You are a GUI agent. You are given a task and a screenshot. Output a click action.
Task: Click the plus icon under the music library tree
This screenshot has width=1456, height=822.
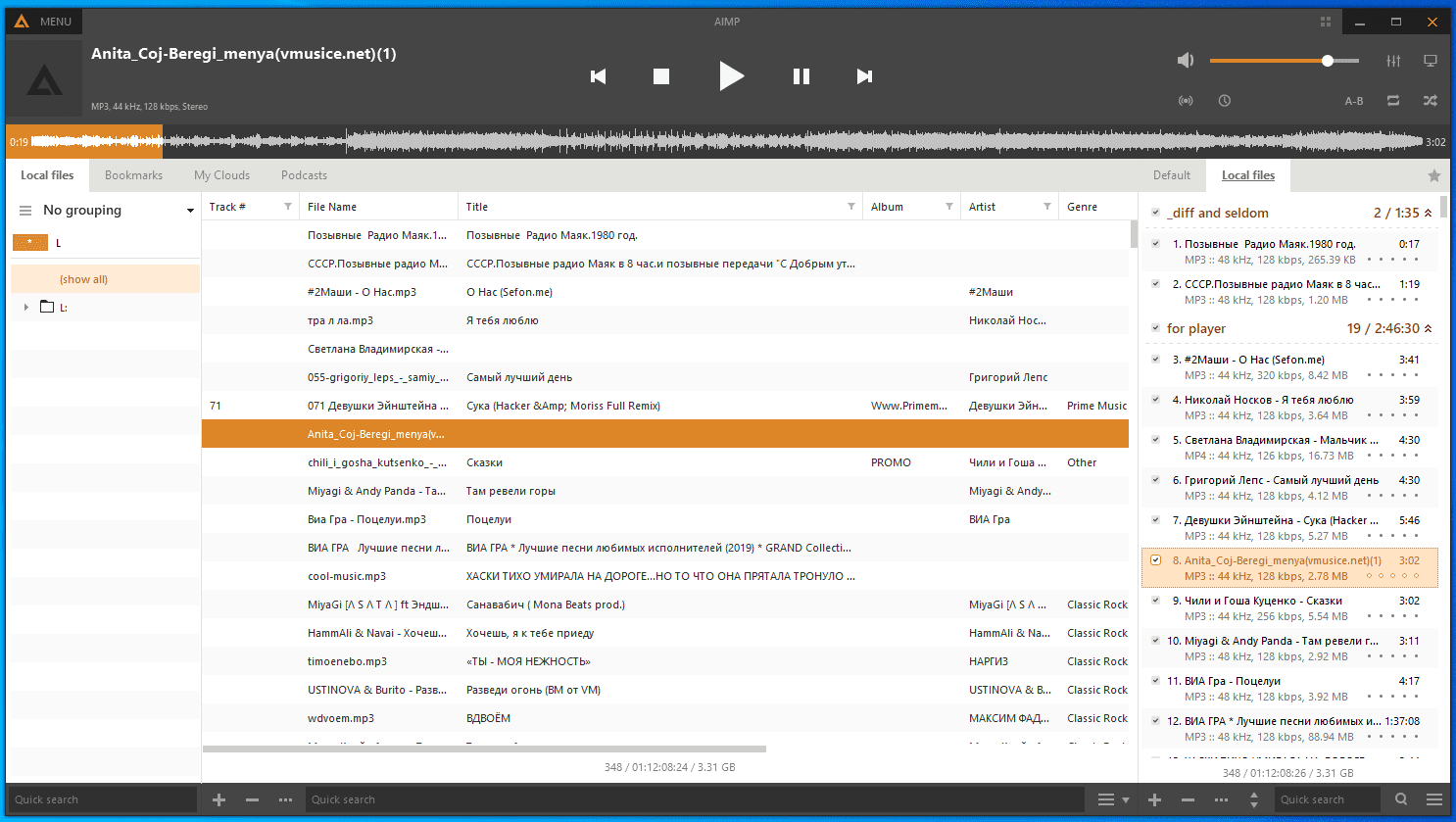(219, 800)
